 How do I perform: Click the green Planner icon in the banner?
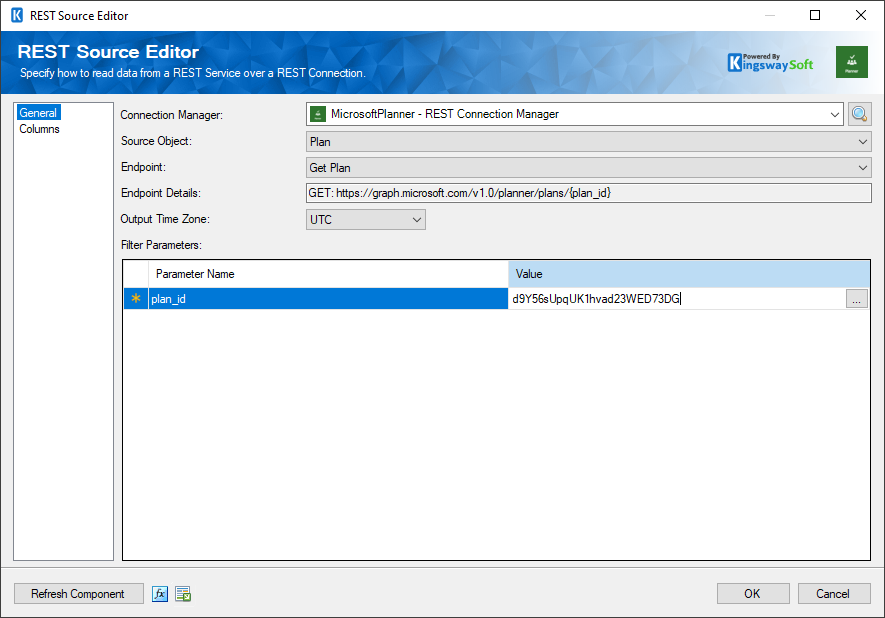click(x=851, y=61)
